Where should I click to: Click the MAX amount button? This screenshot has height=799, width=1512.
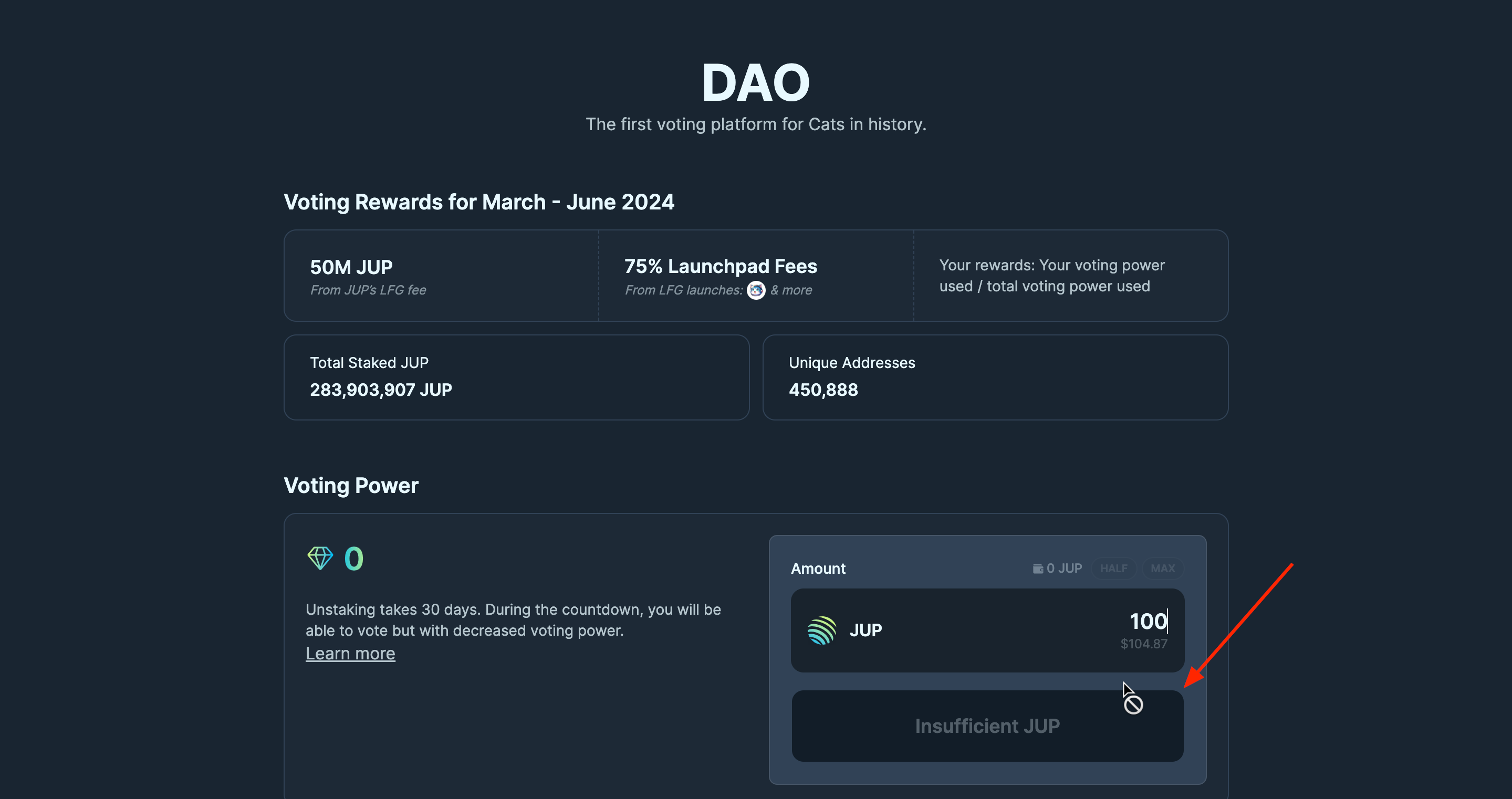(1163, 569)
